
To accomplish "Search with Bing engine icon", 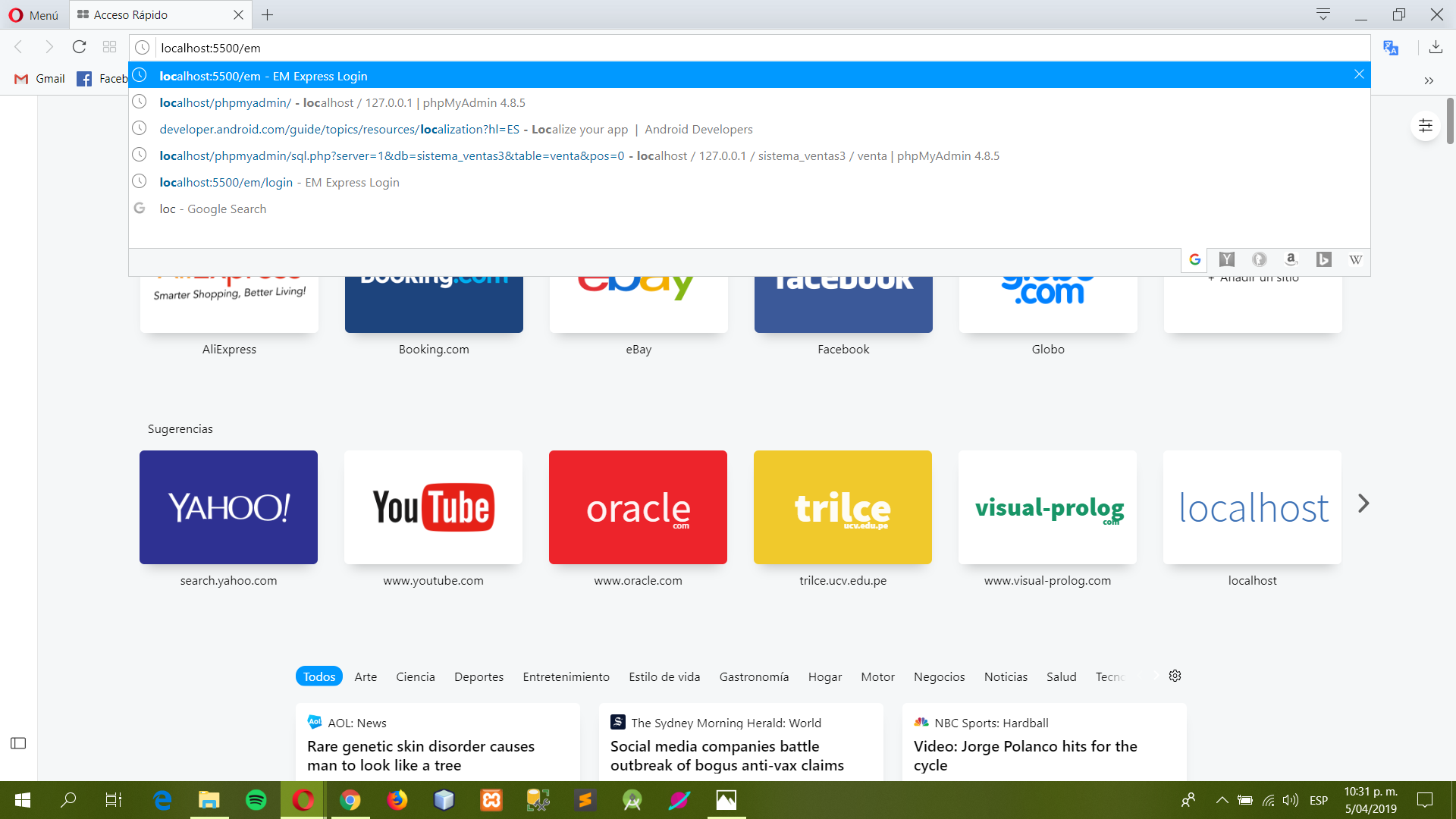I will pyautogui.click(x=1324, y=259).
